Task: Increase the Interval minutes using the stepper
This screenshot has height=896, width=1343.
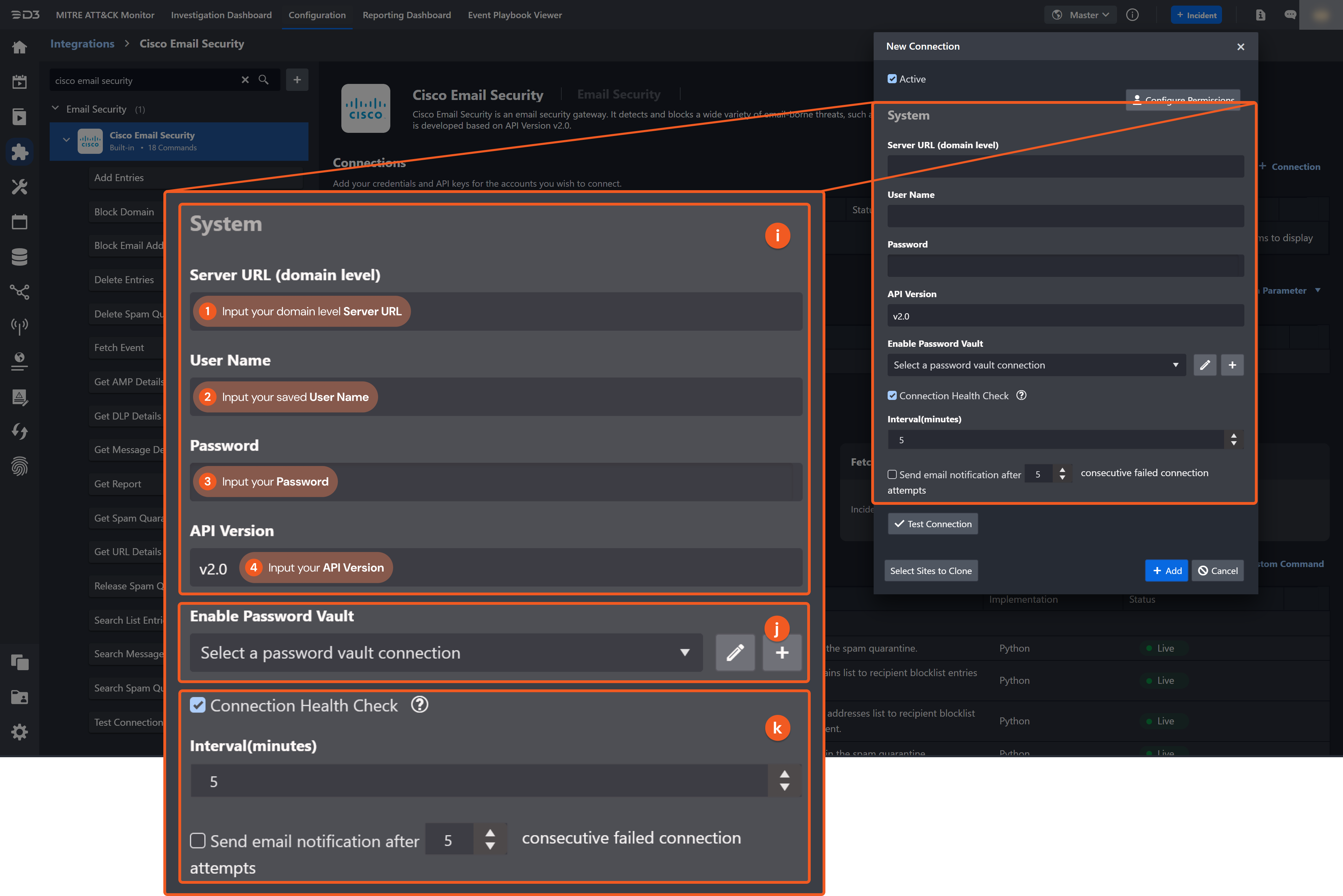Action: tap(1234, 436)
